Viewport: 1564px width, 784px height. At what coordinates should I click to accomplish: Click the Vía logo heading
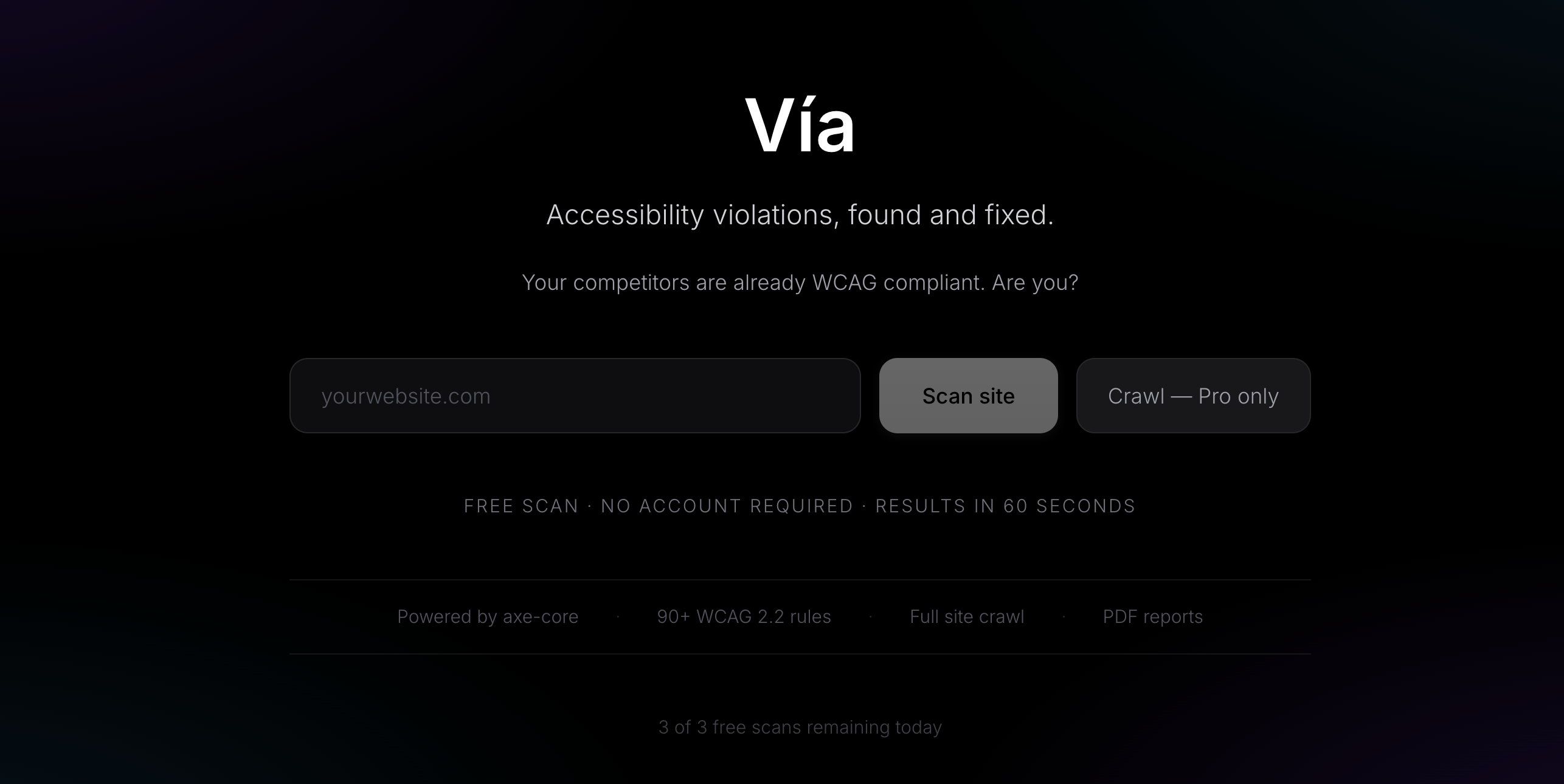pos(800,126)
